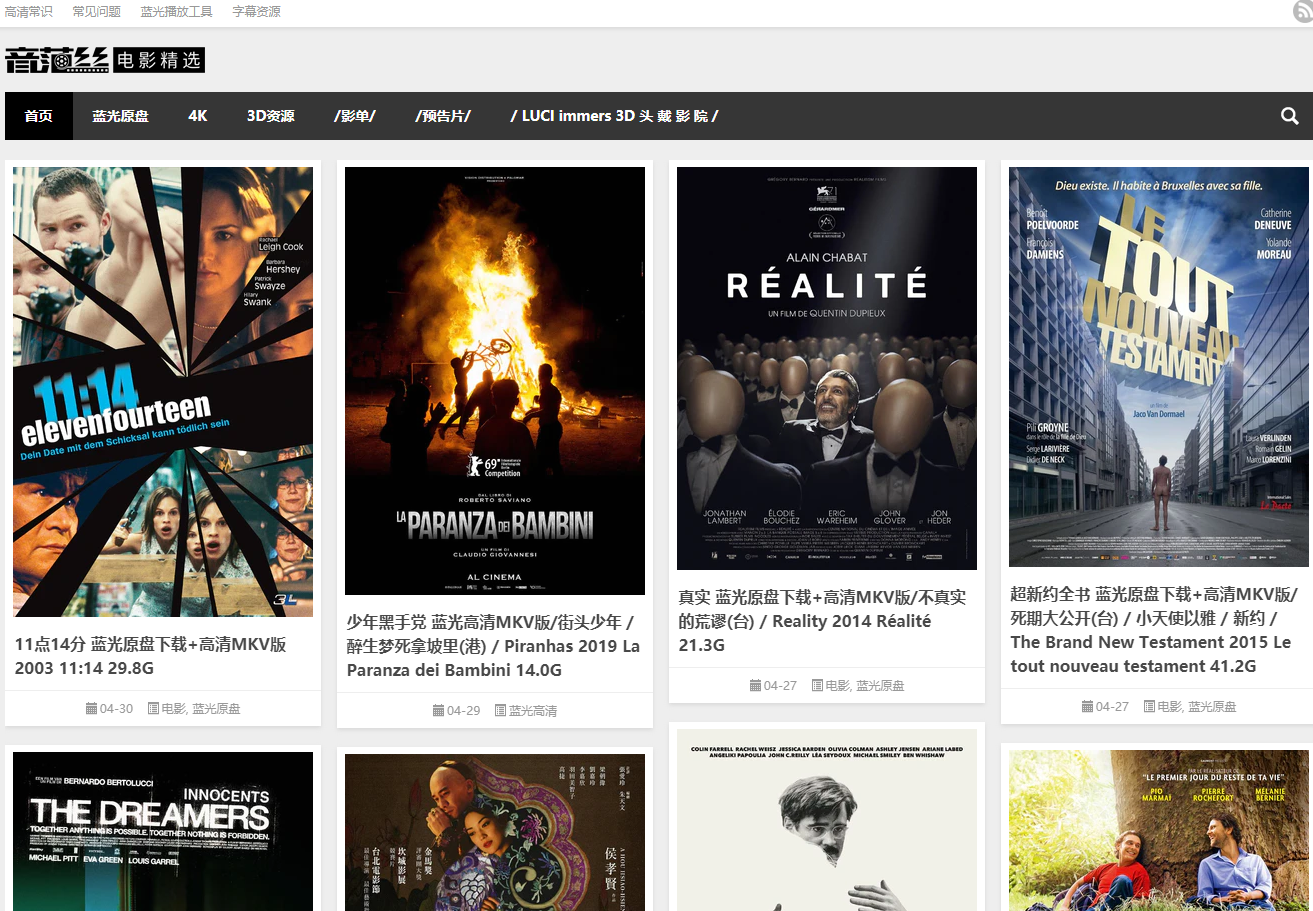This screenshot has width=1313, height=911.
Task: Click the 04-27 date on the Réalité card
Action: coord(780,686)
